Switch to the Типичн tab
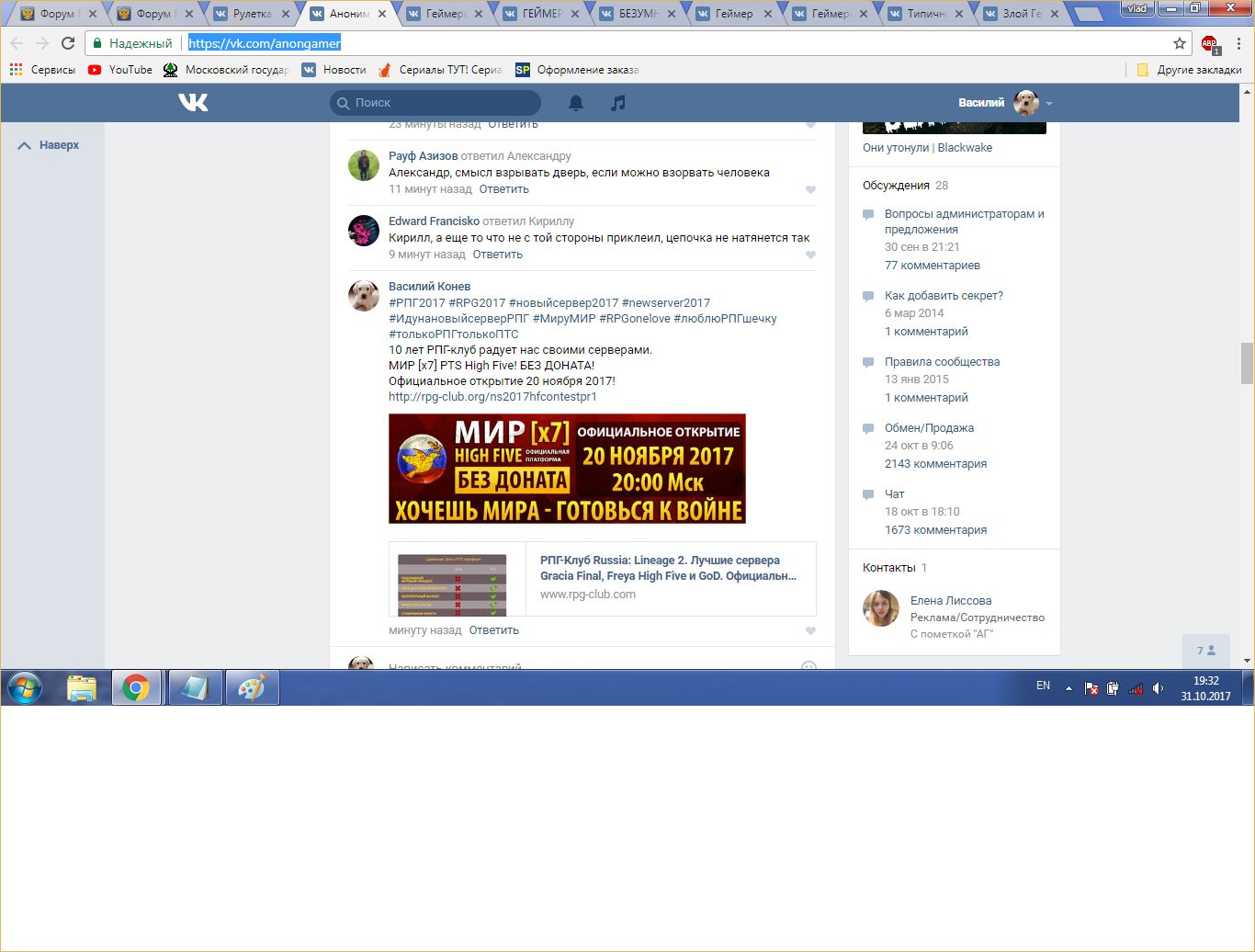 point(926,14)
